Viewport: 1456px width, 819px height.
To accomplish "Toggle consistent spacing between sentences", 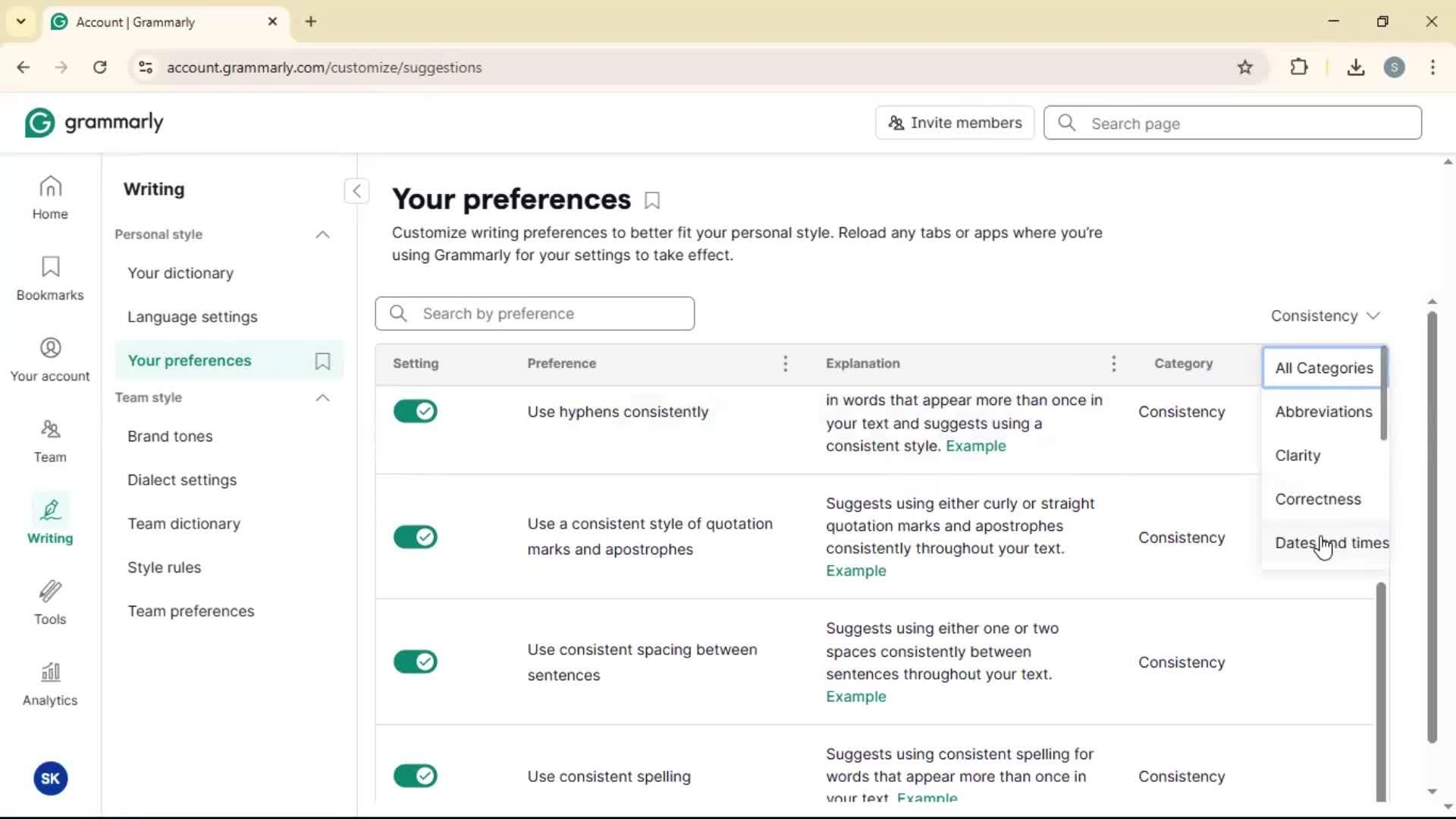I will tap(416, 662).
